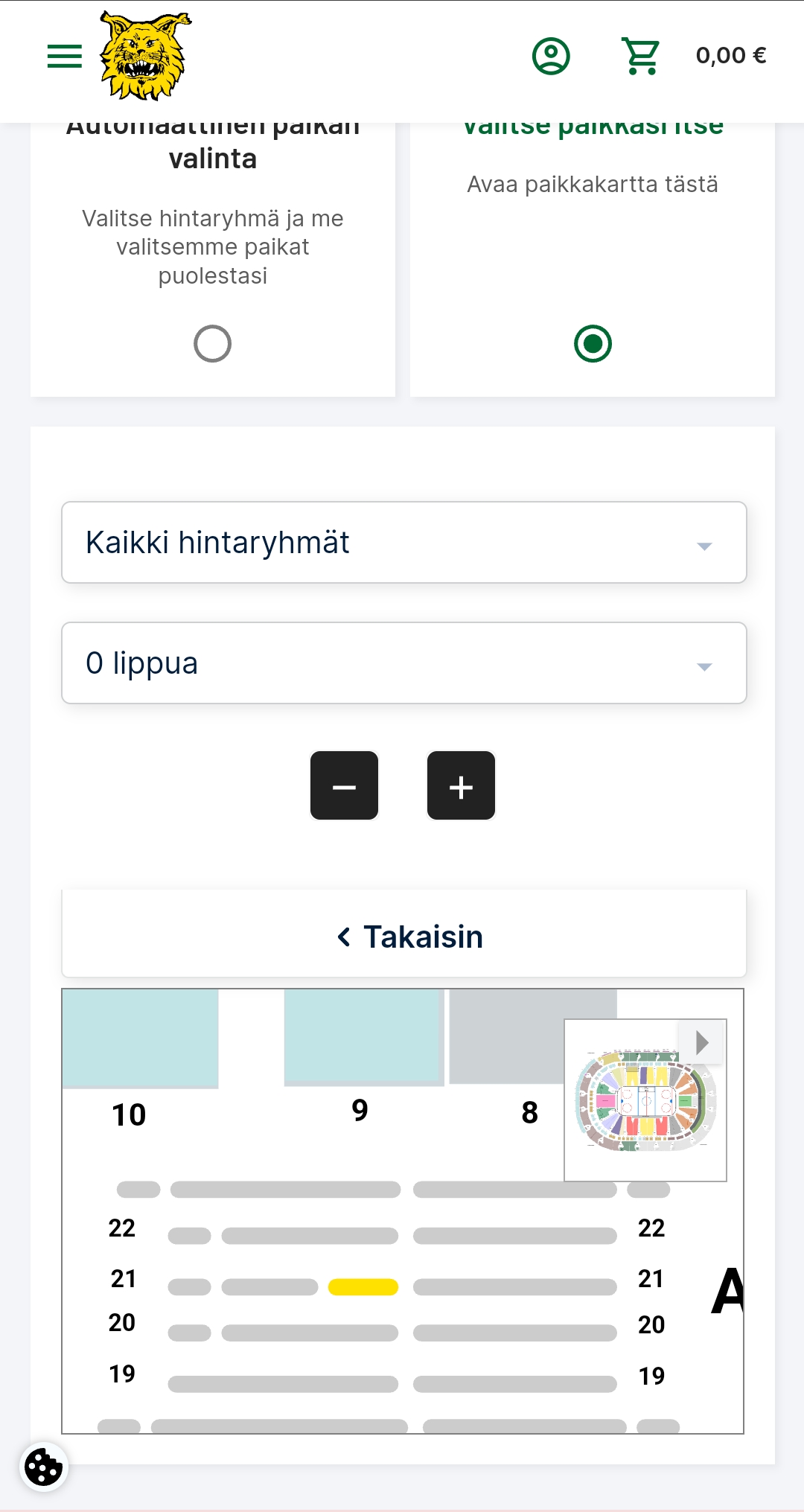Select the yellow highlighted seats in row 21

click(363, 1286)
